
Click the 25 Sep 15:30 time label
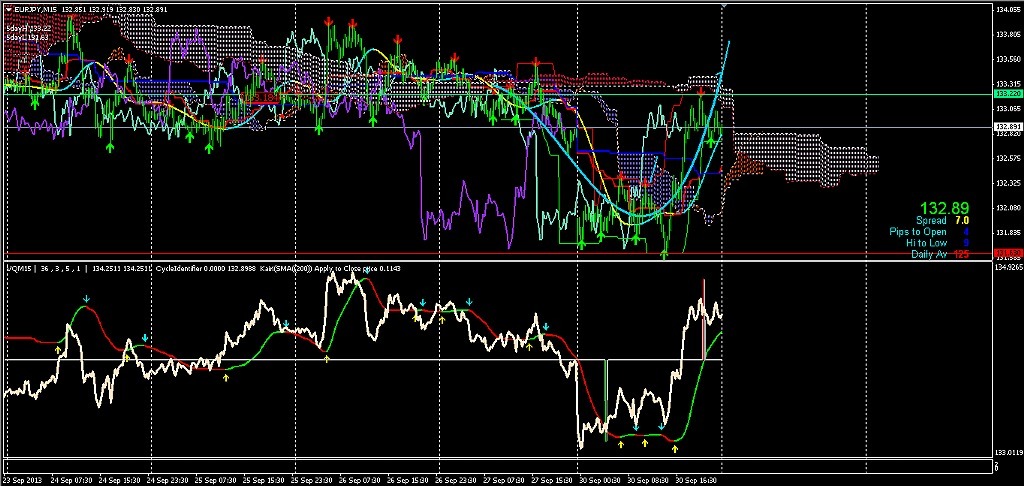pos(266,479)
